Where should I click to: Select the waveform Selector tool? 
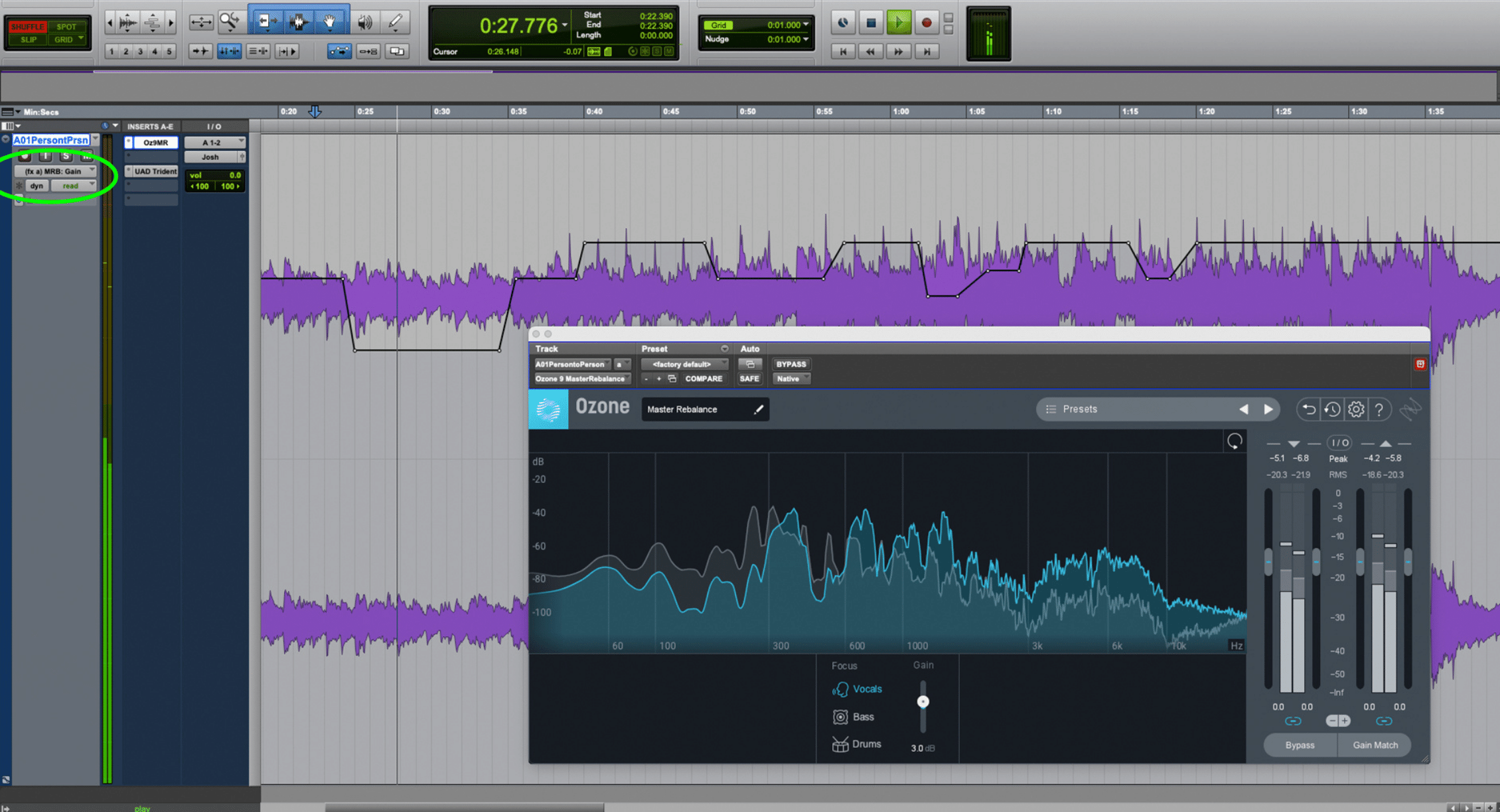click(299, 22)
